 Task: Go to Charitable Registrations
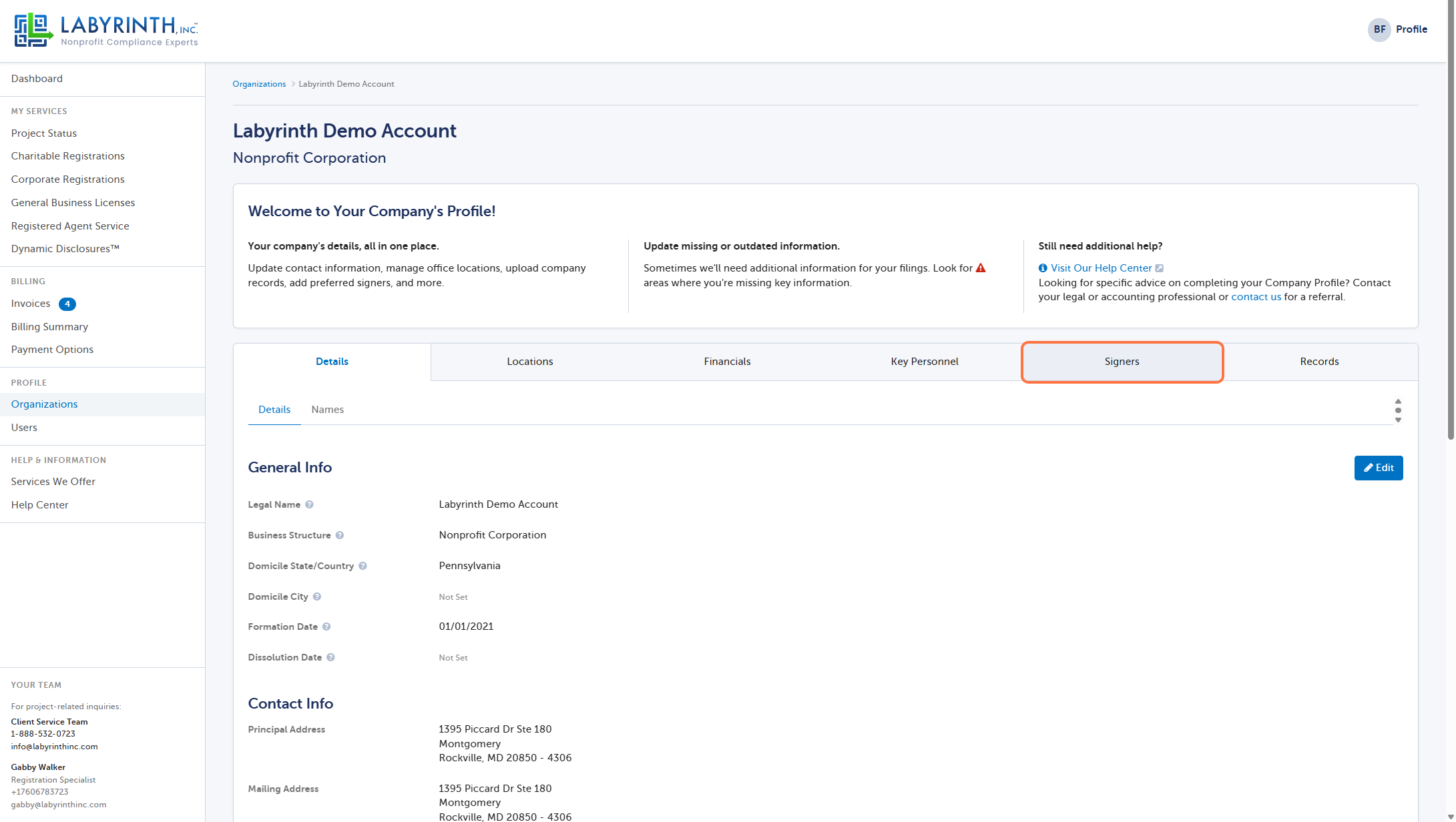[x=68, y=156]
